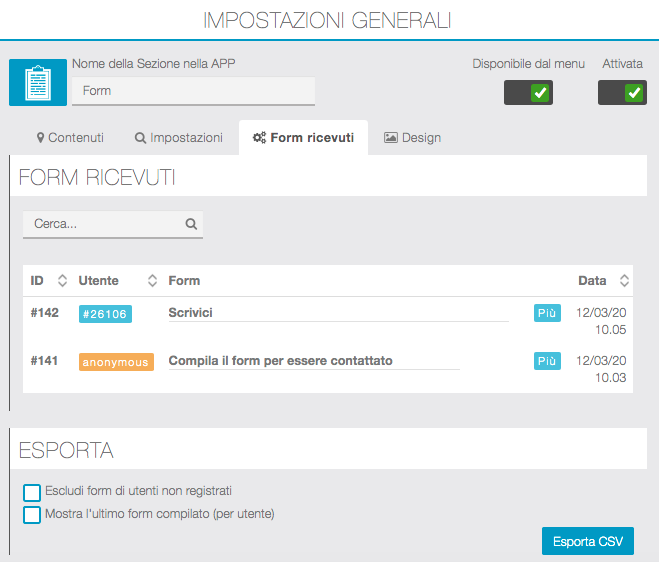Toggle the 'Attivata' switch
659x562 pixels.
pos(622,93)
